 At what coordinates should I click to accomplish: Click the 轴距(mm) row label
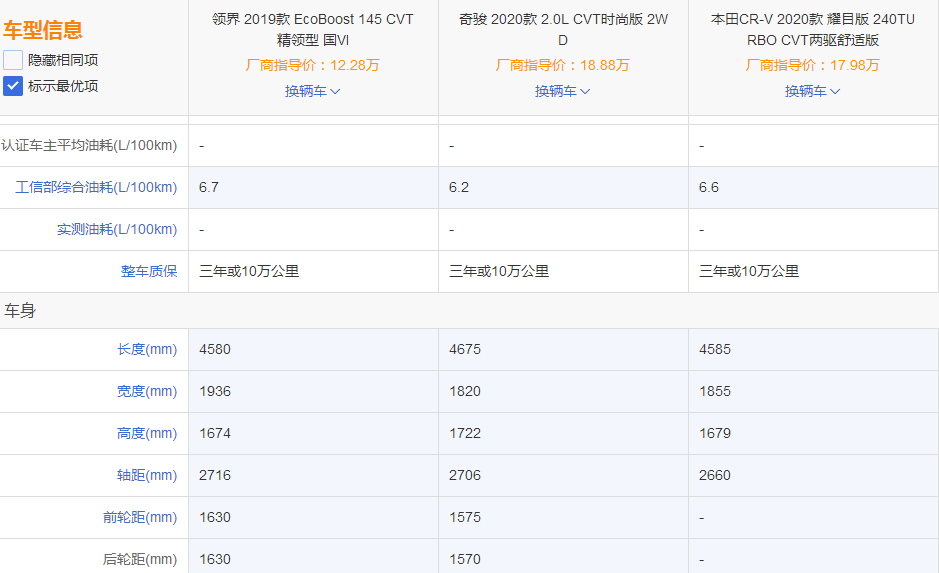pos(147,475)
